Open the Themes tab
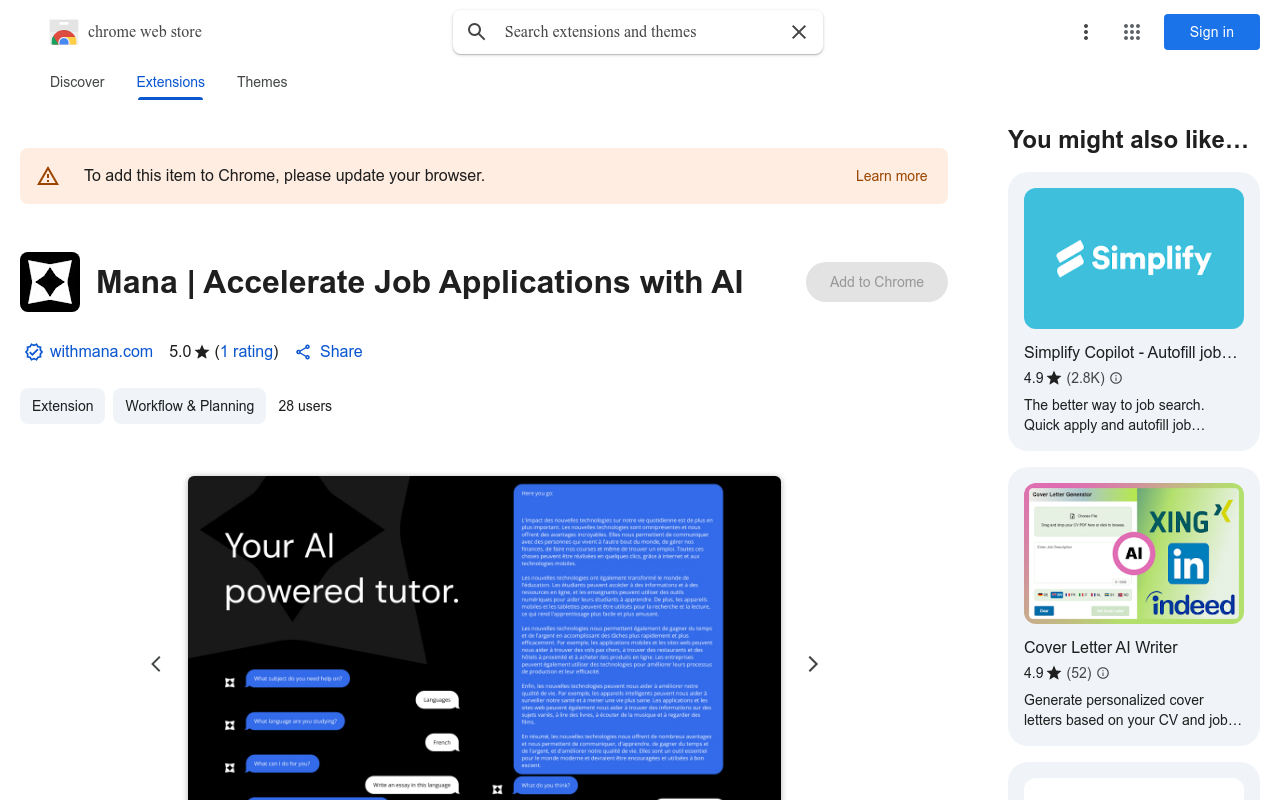The width and height of the screenshot is (1280, 800). tap(262, 82)
